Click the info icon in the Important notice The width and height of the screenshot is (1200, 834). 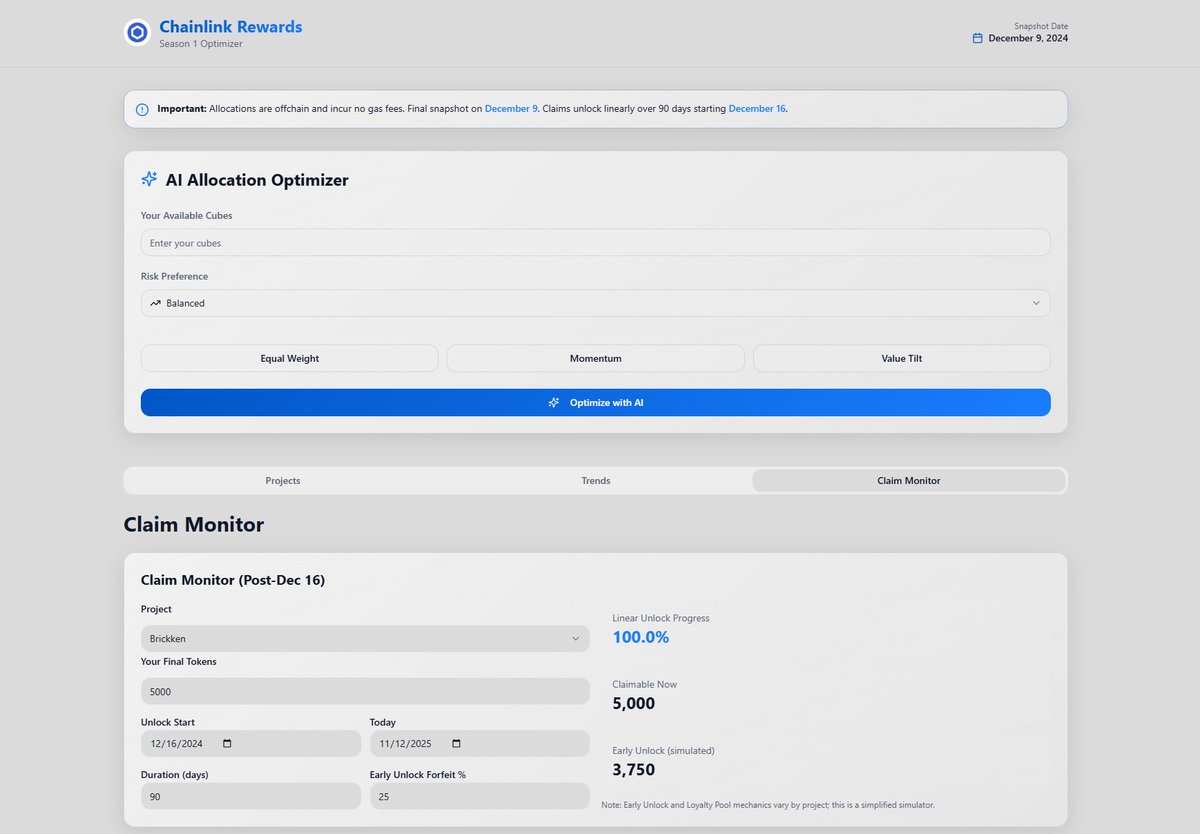coord(142,109)
